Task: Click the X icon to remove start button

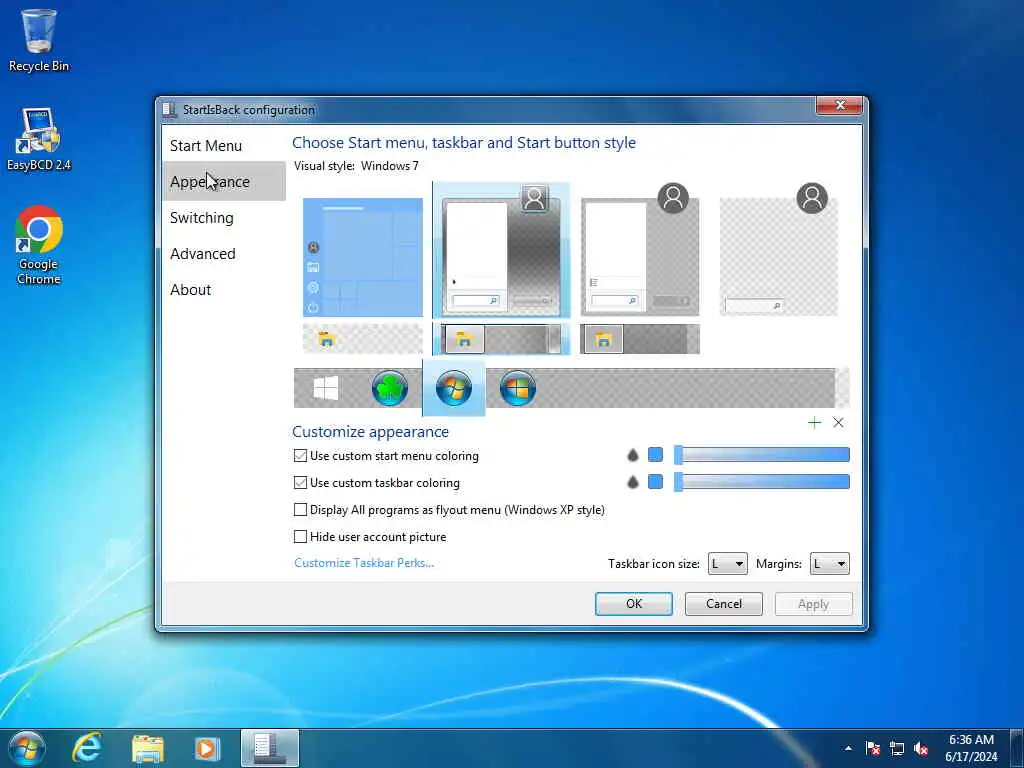Action: pos(838,423)
